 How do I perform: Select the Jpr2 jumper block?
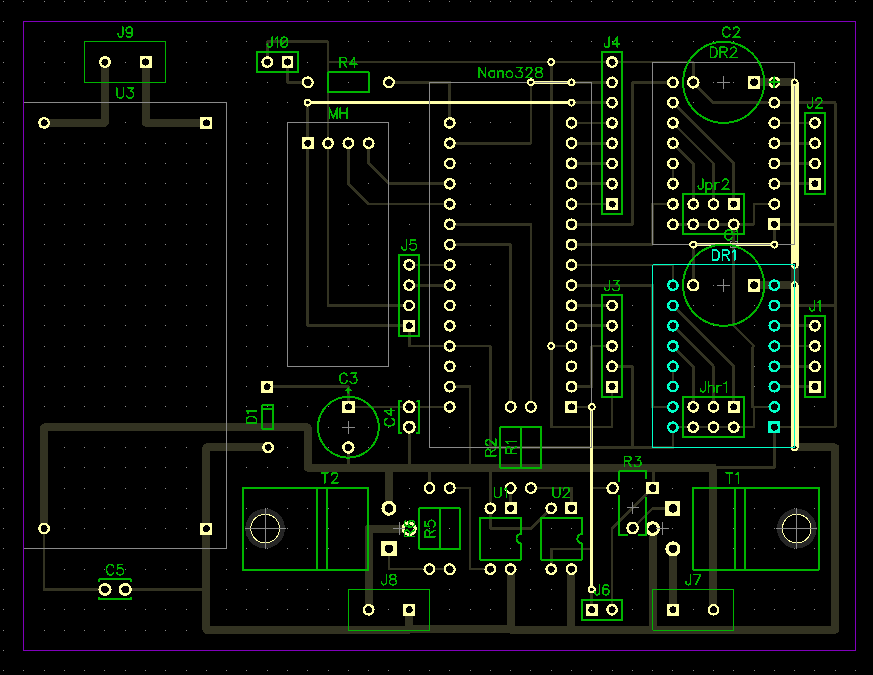click(713, 214)
